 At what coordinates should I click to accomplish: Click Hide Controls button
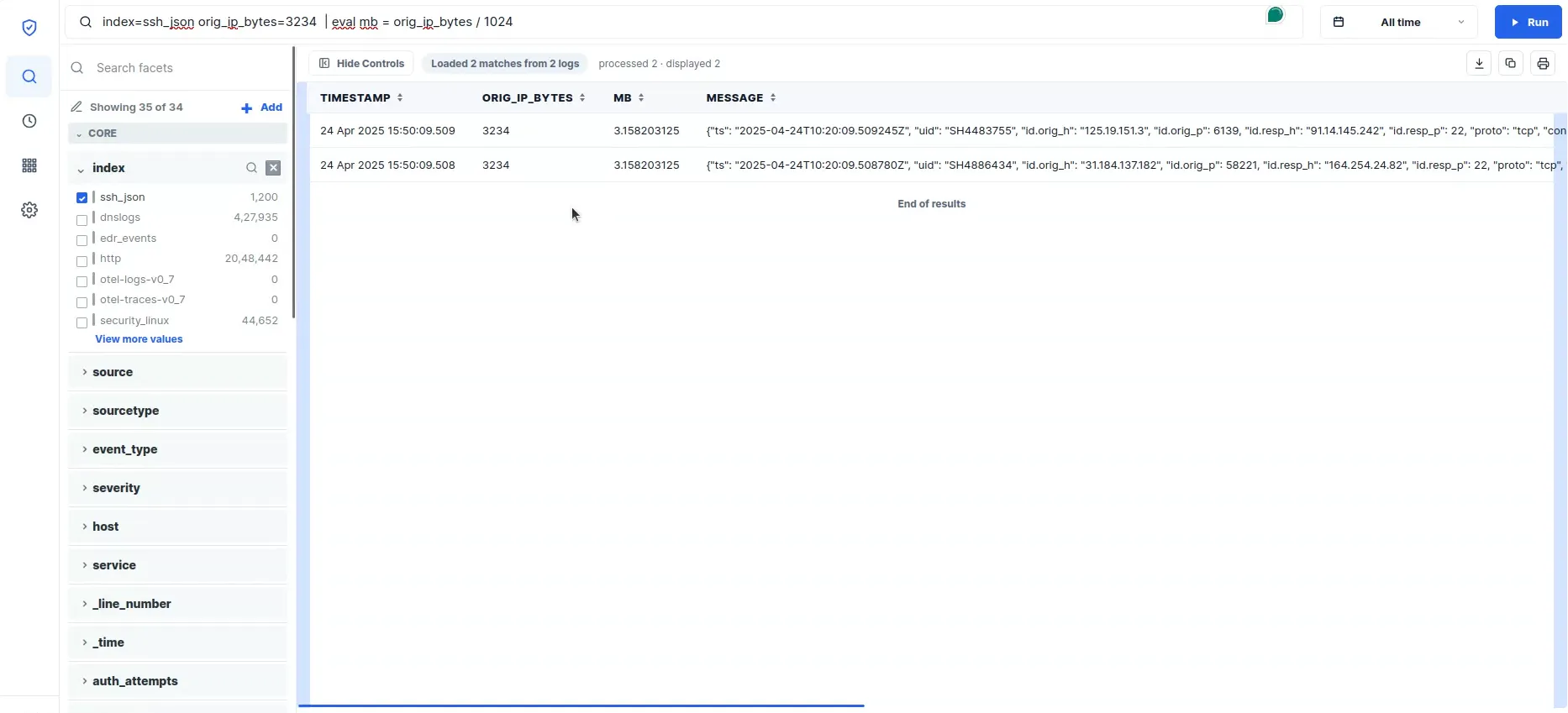tap(361, 63)
